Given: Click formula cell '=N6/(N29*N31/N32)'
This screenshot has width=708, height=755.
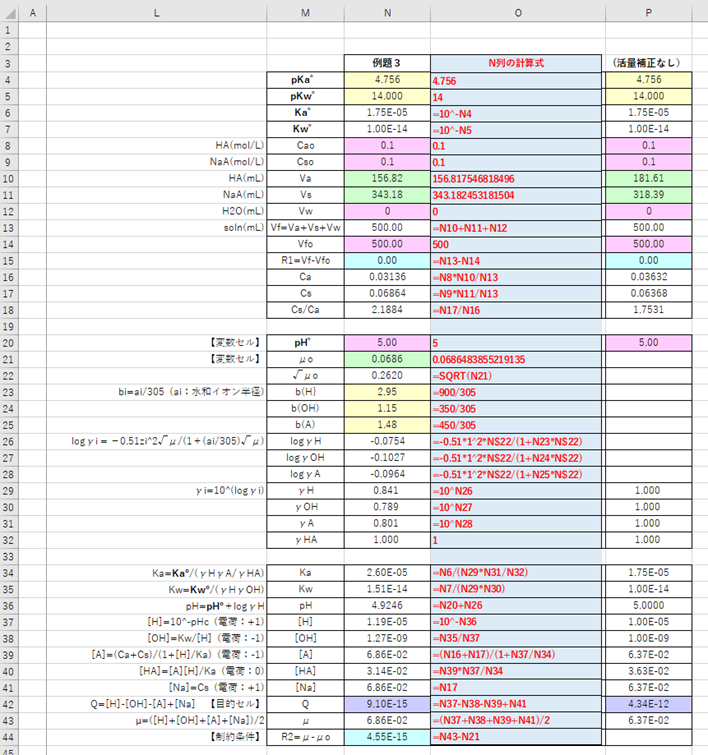Looking at the screenshot, I should pos(516,572).
